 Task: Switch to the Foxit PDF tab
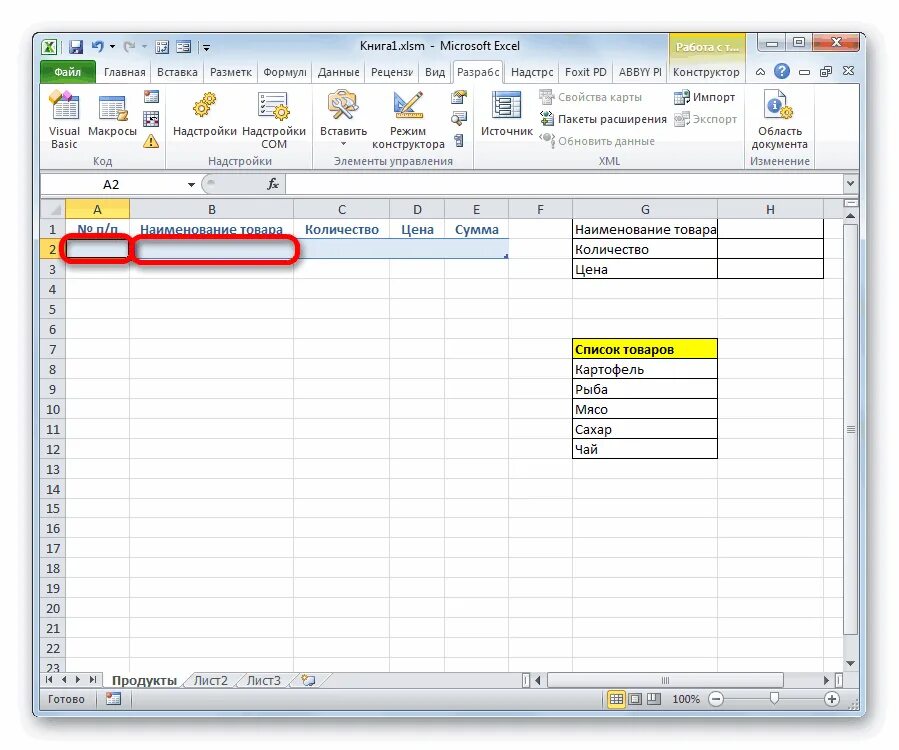click(585, 72)
